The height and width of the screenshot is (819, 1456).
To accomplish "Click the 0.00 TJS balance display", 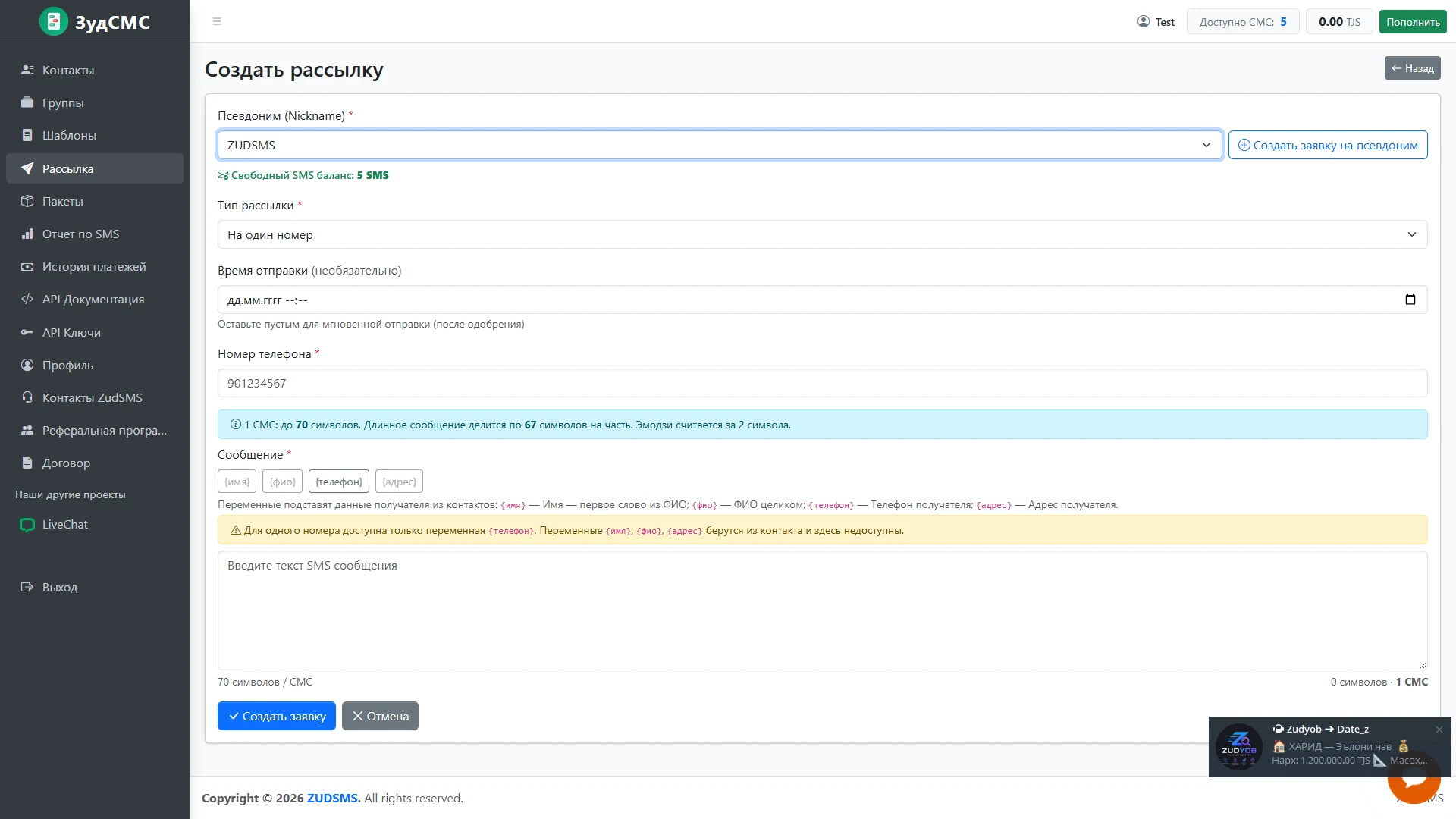I will click(x=1339, y=21).
